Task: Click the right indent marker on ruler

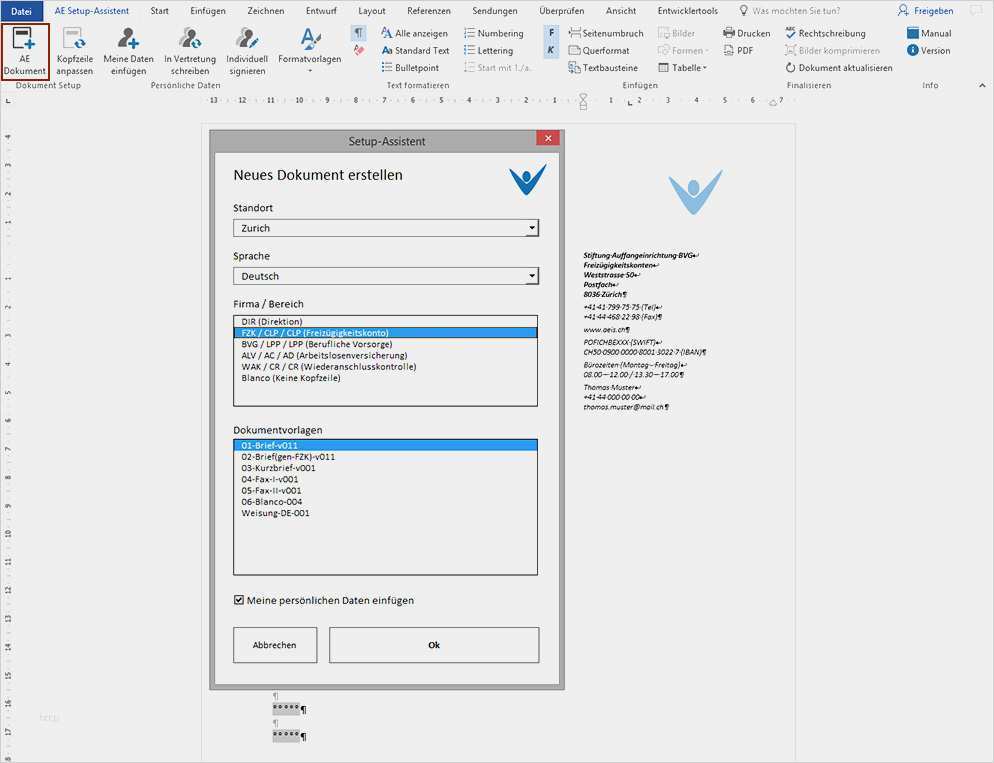Action: (x=773, y=102)
